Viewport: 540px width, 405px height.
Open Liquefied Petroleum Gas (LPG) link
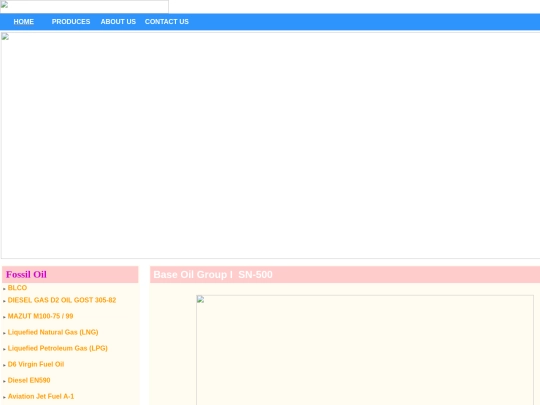tap(58, 348)
